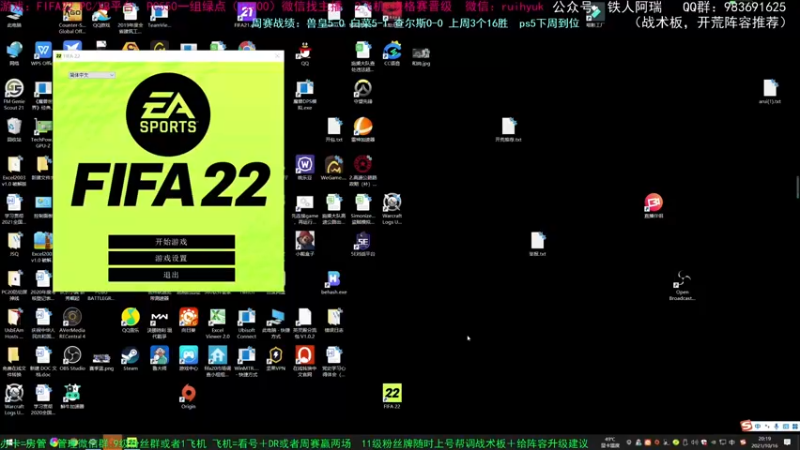
Task: Select the 5E对战平台 desktop icon
Action: 363,242
